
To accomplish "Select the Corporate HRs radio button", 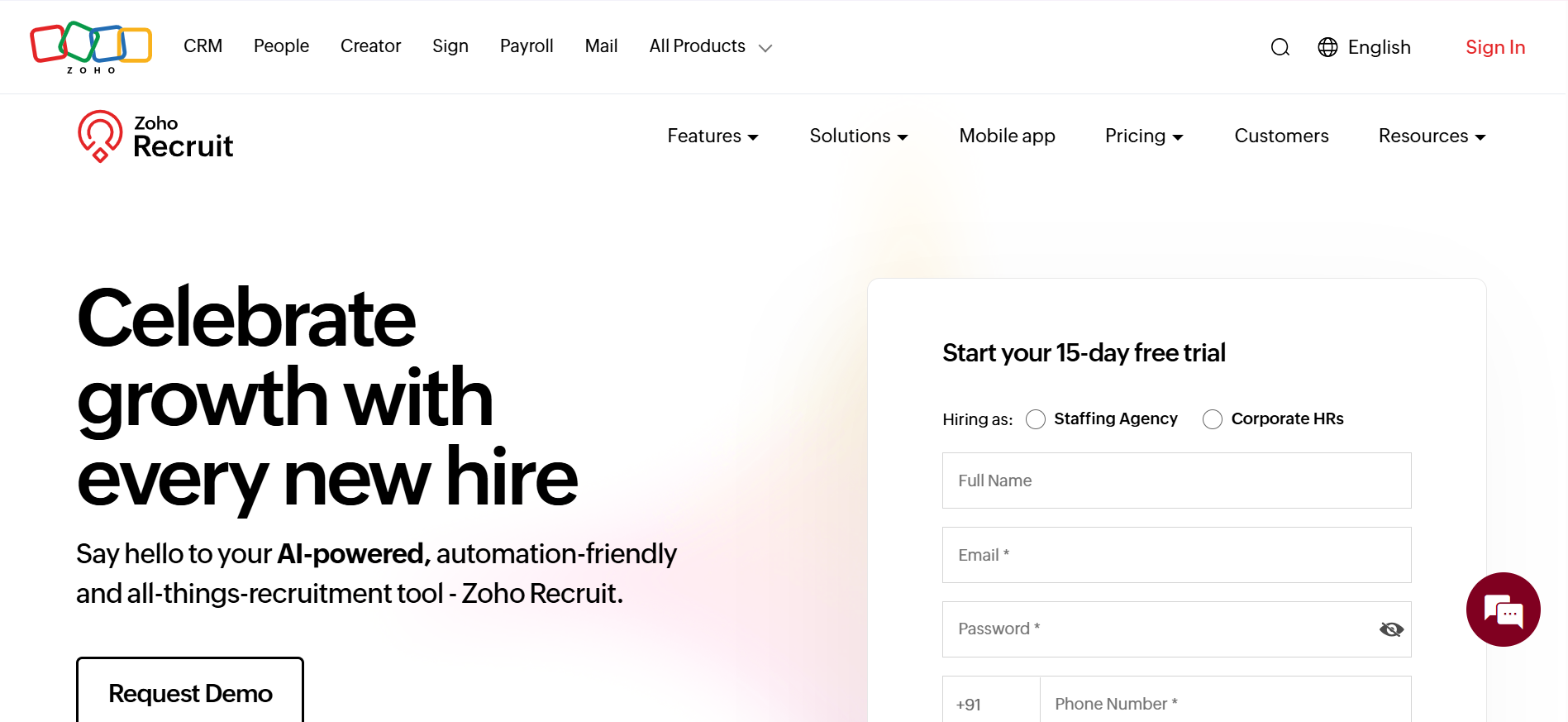I will pyautogui.click(x=1213, y=419).
